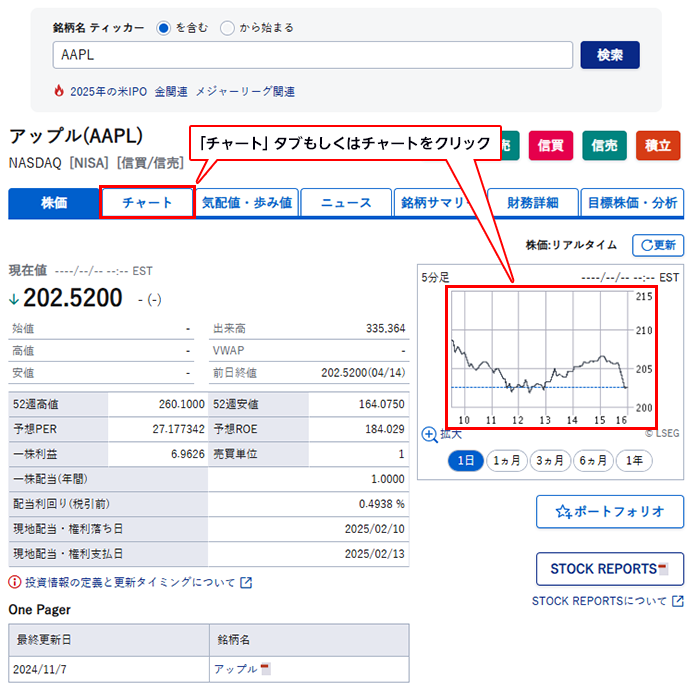Viewport: 690px width, 691px height.
Task: Click the 一株利益 value 6.9626
Action: (x=188, y=454)
